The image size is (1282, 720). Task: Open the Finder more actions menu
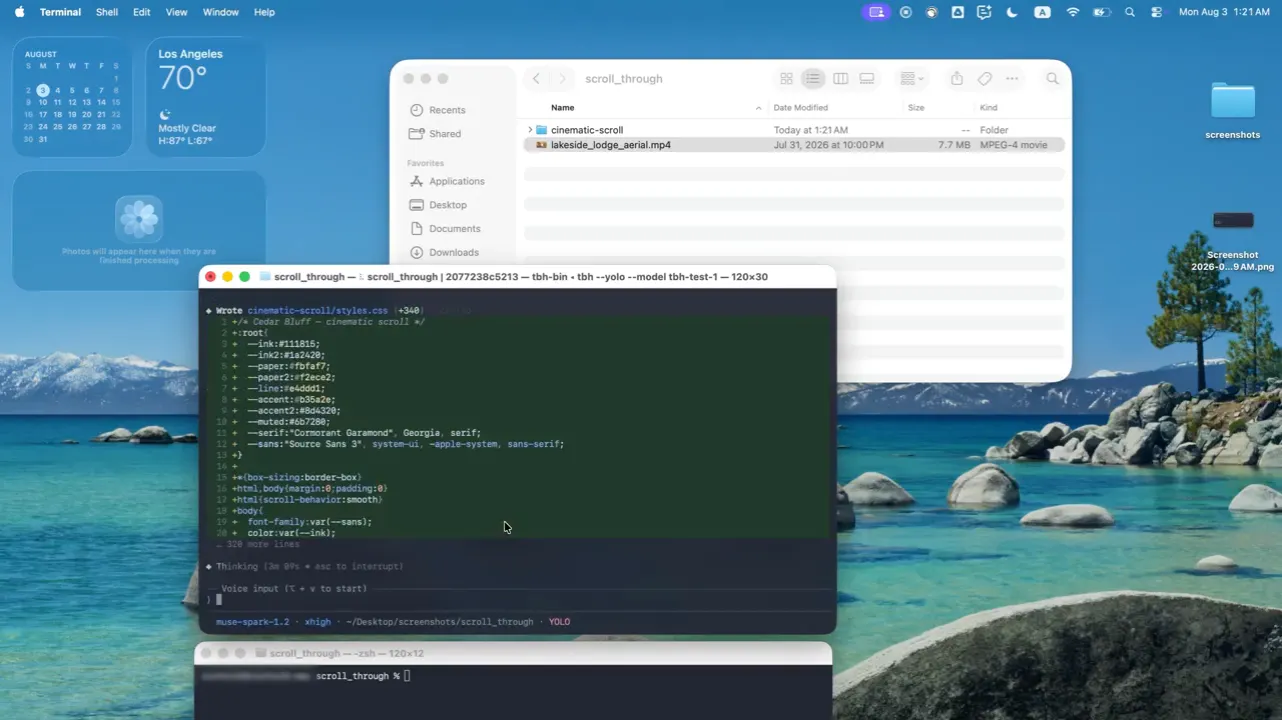click(x=1012, y=79)
